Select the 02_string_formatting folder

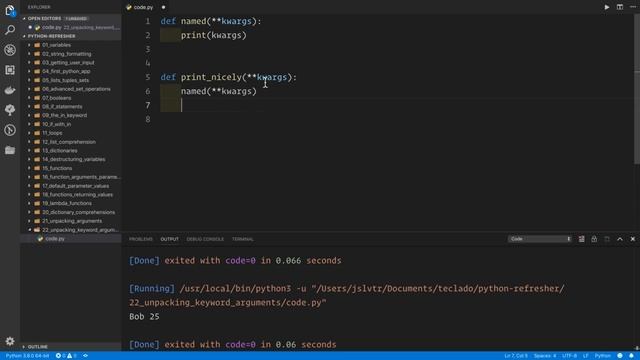(67, 54)
